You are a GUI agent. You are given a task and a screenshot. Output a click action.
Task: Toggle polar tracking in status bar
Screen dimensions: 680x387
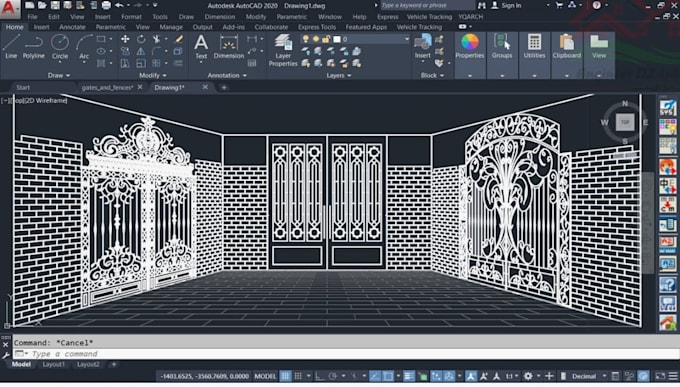(333, 376)
